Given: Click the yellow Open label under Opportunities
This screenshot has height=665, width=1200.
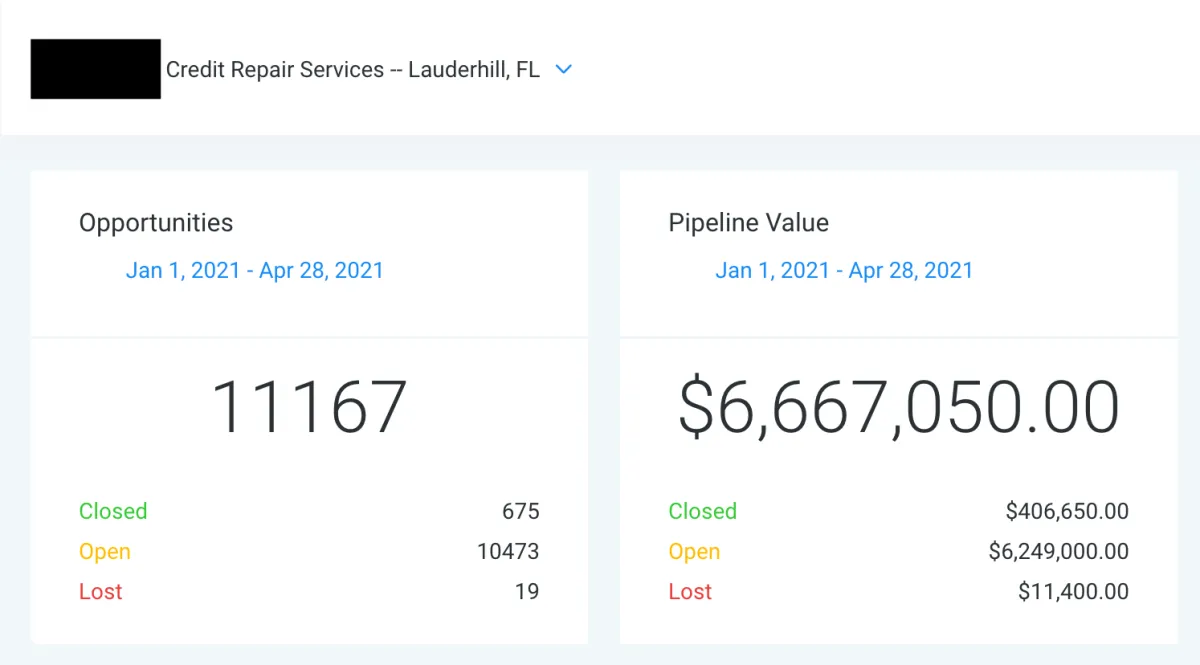Looking at the screenshot, I should coord(105,552).
